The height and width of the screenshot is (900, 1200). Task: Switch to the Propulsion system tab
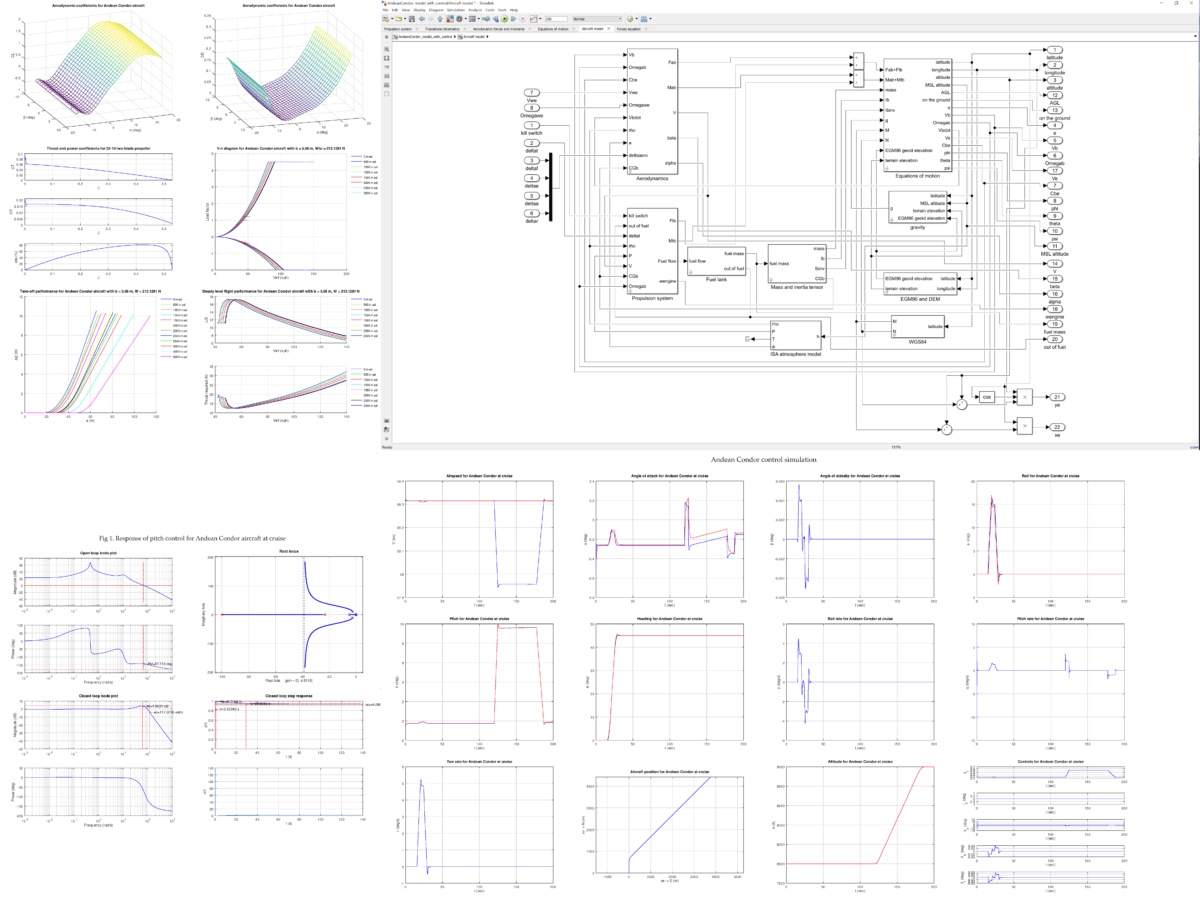(400, 30)
